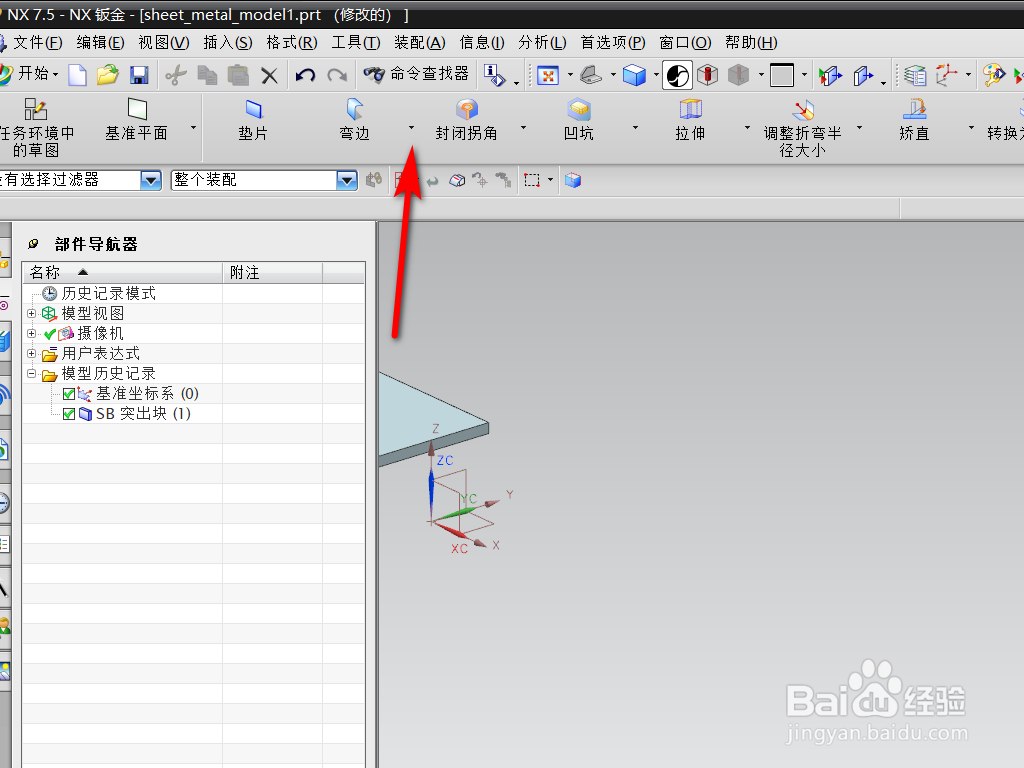1024x768 pixels.
Task: Save the part with the floppy disk icon
Action: pos(139,75)
